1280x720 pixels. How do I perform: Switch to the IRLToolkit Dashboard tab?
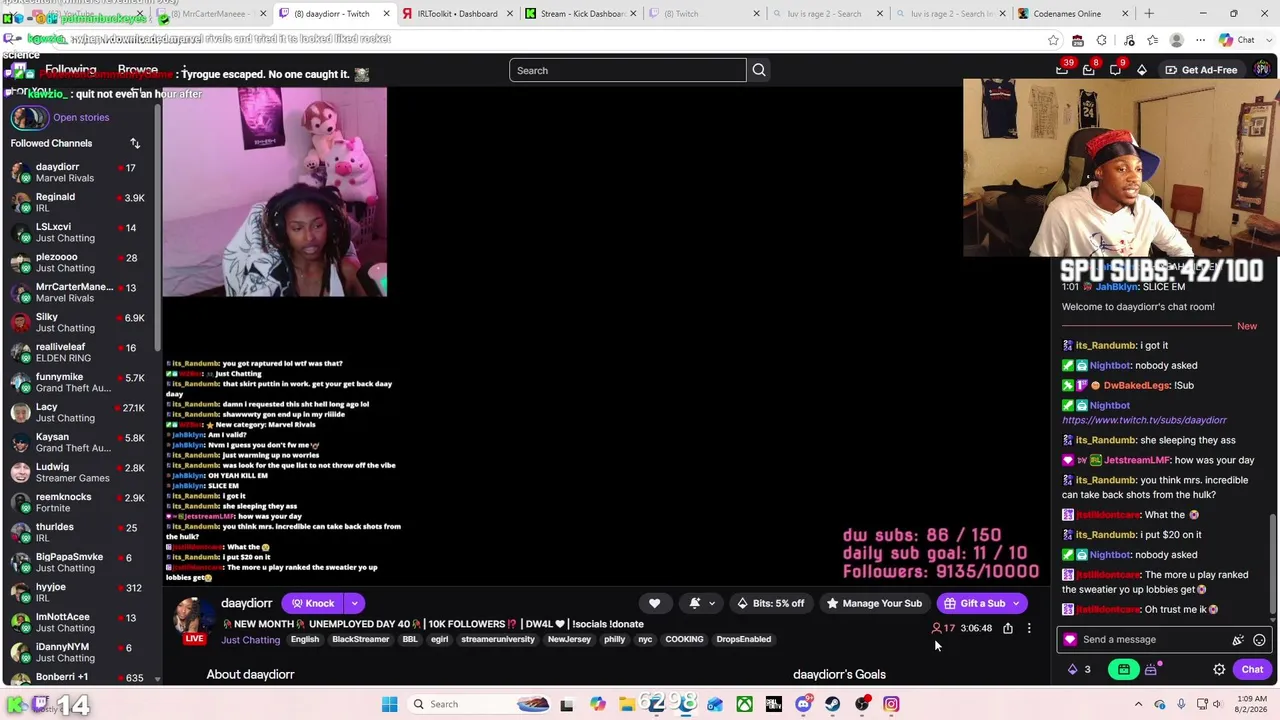(x=457, y=14)
